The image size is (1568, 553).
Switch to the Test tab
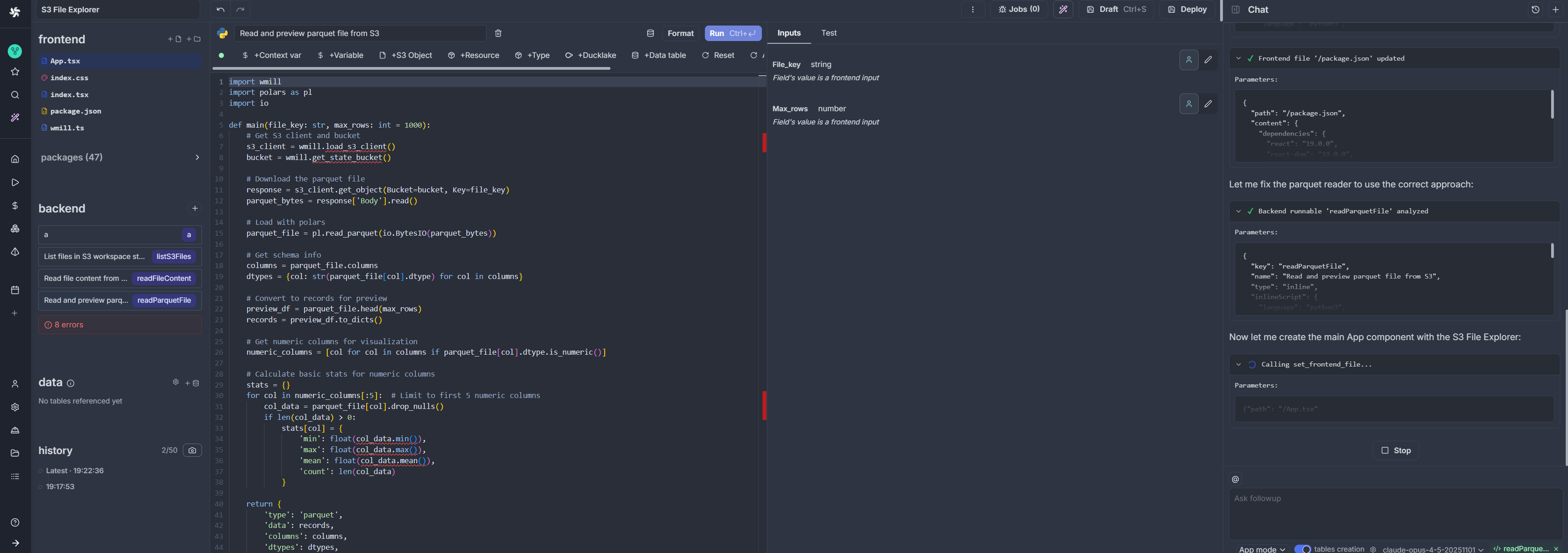coord(828,33)
